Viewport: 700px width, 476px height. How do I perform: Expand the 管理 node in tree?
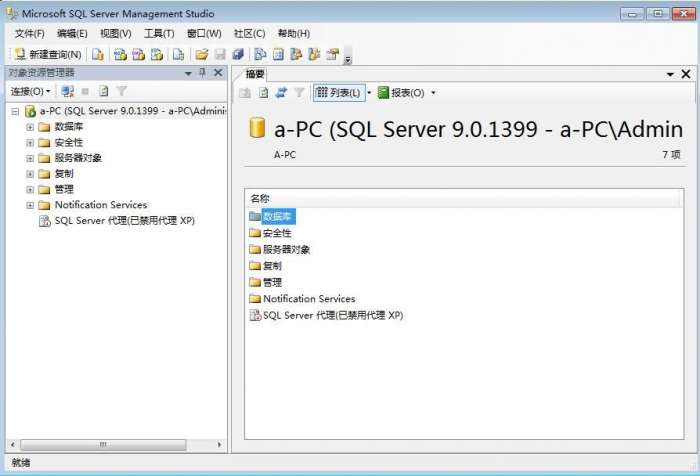click(30, 190)
